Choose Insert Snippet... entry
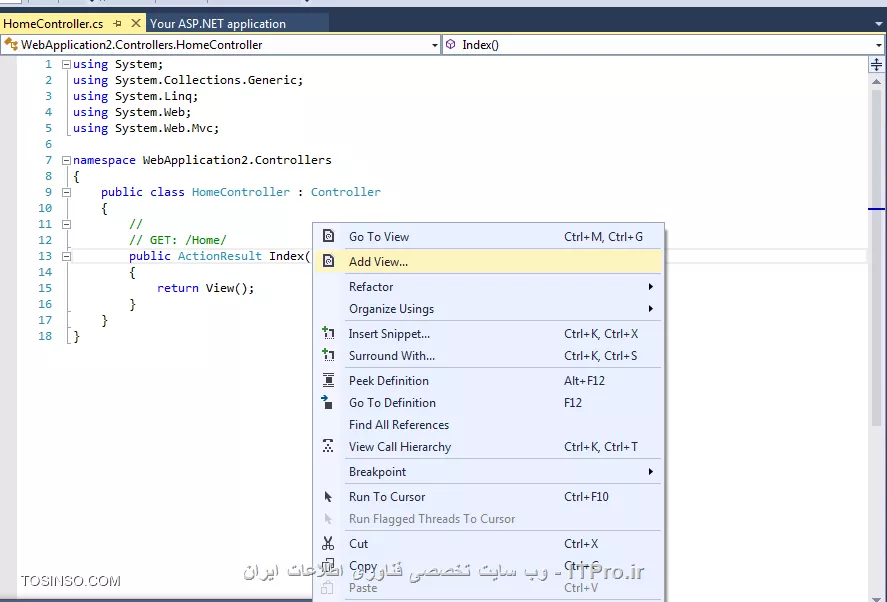887x602 pixels. (488, 333)
